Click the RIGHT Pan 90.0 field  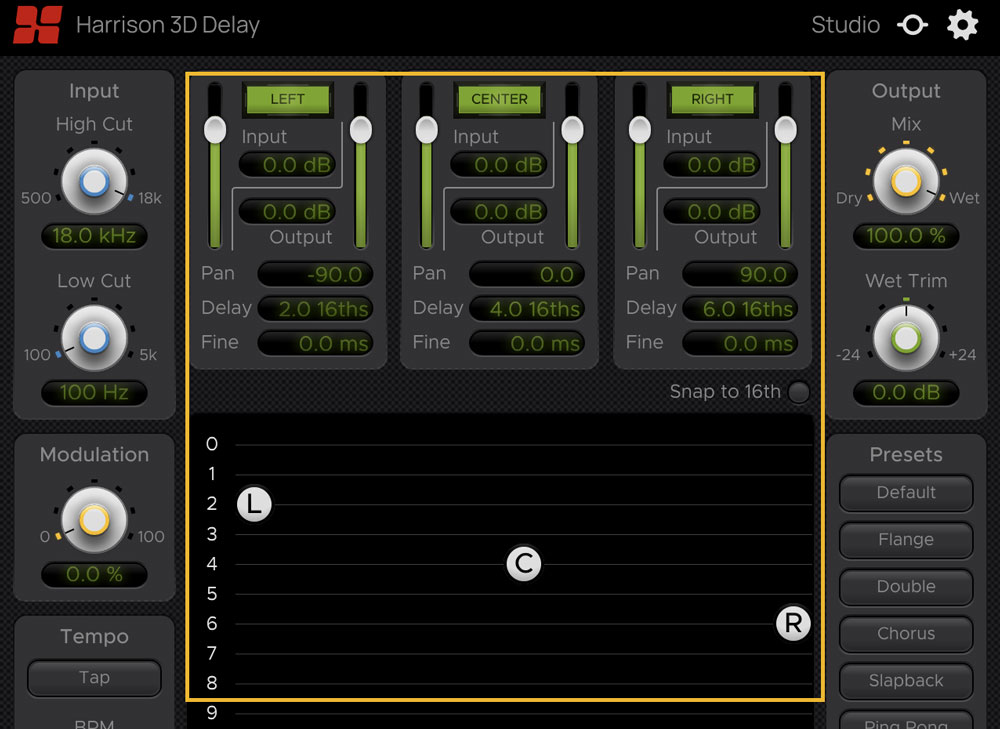coord(740,274)
